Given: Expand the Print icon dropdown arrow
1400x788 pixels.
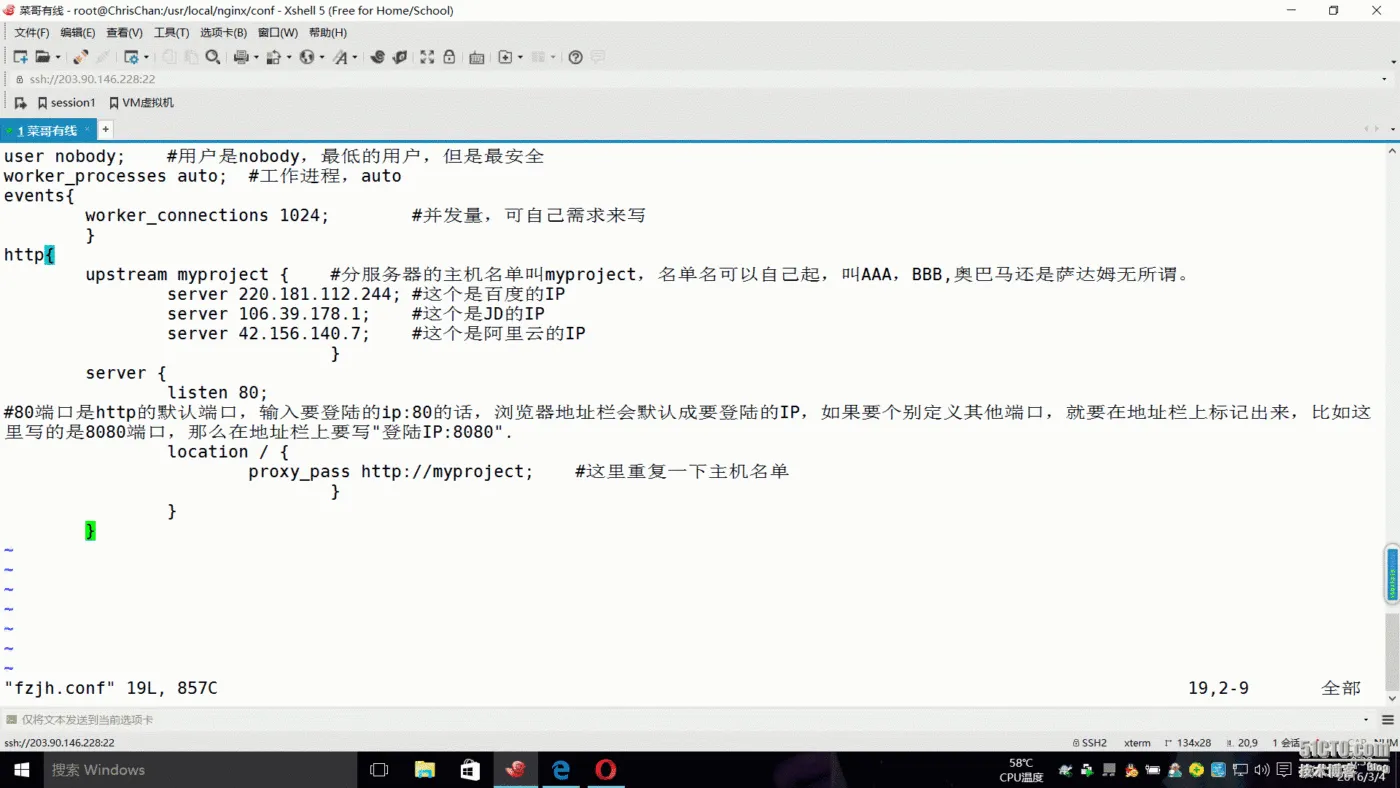Looking at the screenshot, I should (255, 57).
